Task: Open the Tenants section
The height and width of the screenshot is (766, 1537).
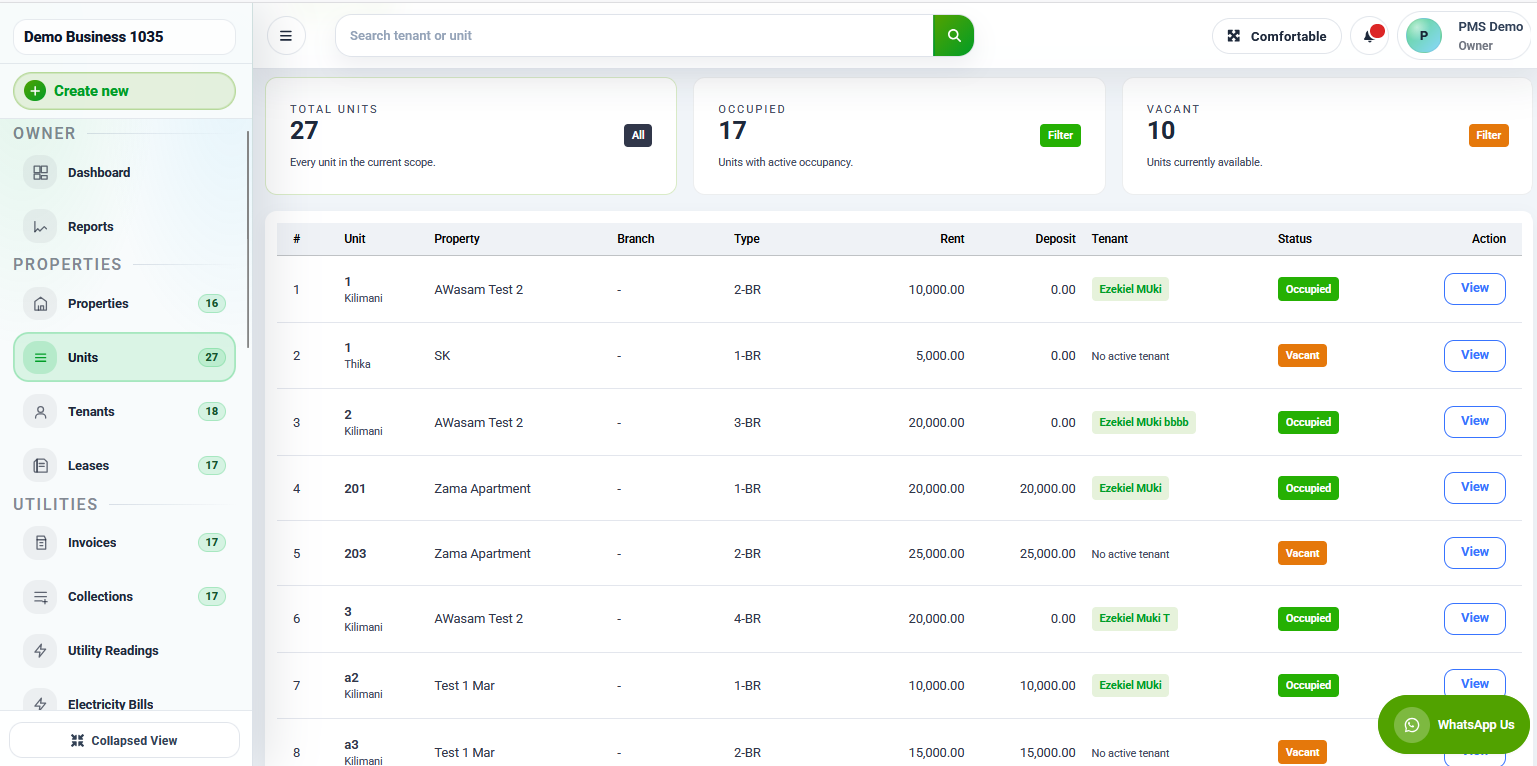Action: (x=91, y=411)
